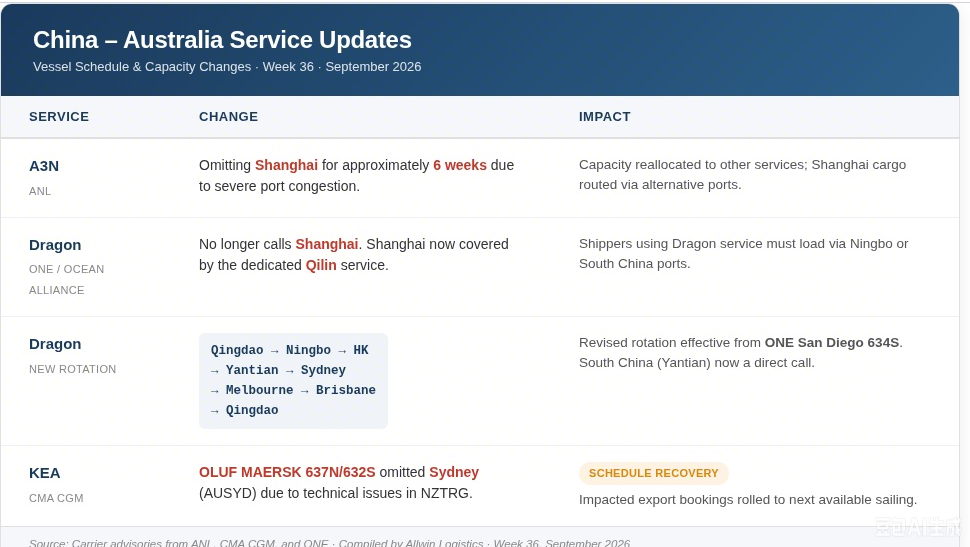Click the CMA CGM carrier label
970x547 pixels.
[x=56, y=498]
